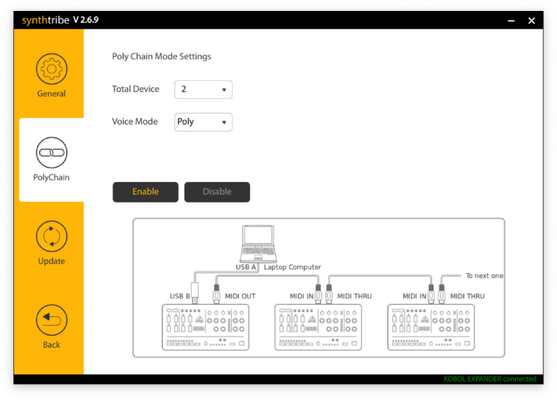Click the Enable button

point(146,192)
